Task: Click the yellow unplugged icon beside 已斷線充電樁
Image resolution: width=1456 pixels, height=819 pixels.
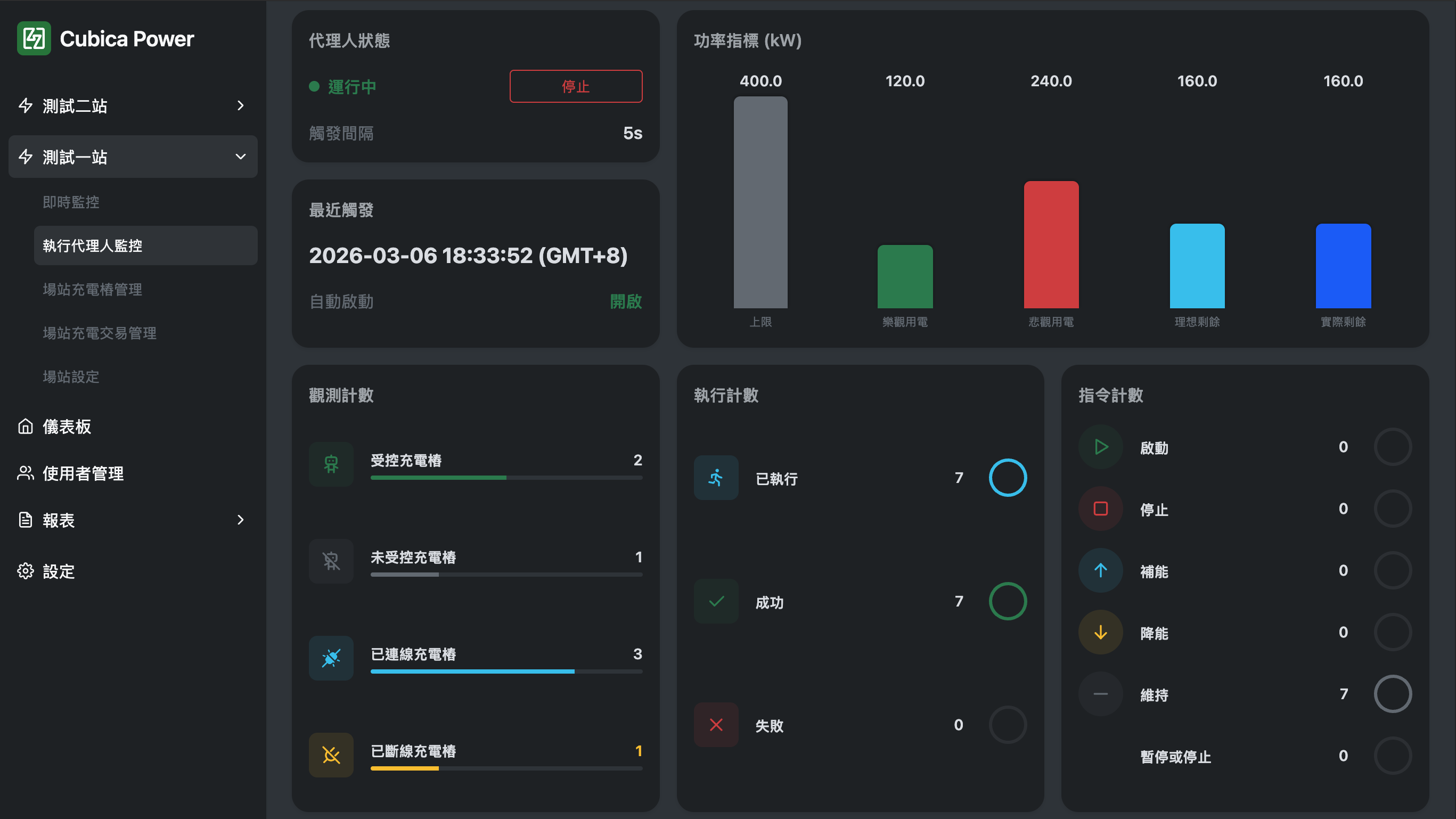Action: tap(331, 755)
